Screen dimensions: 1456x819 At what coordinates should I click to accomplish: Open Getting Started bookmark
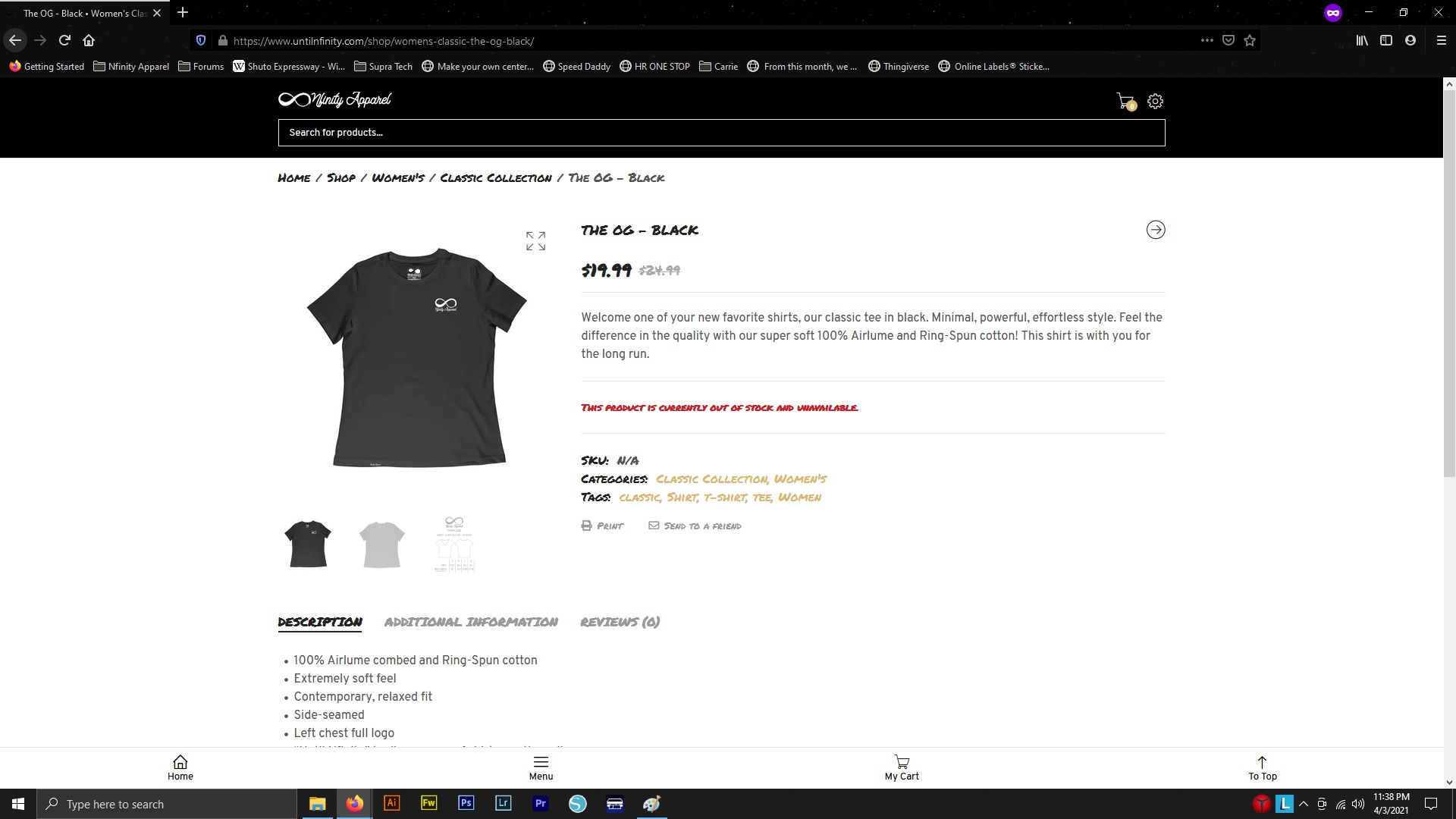(x=46, y=66)
